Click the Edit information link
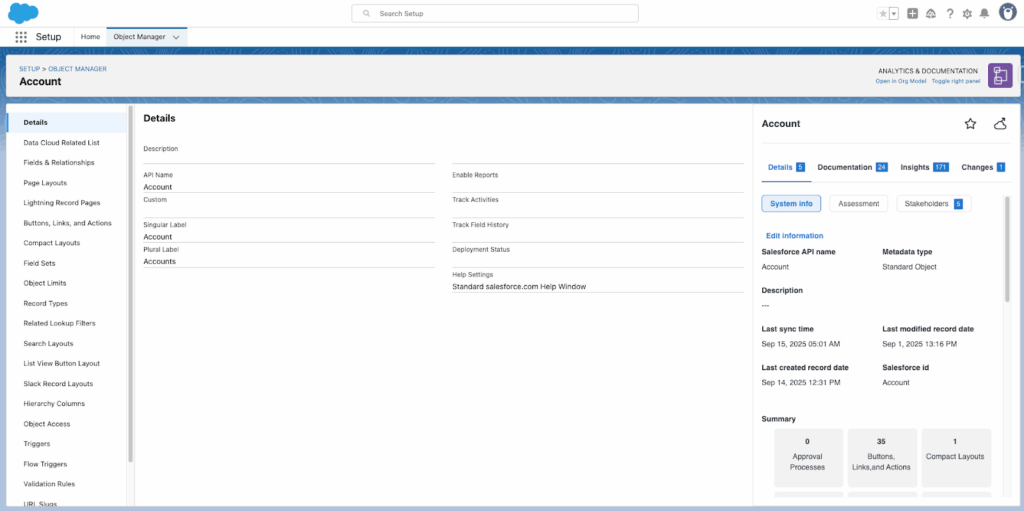 coord(794,236)
